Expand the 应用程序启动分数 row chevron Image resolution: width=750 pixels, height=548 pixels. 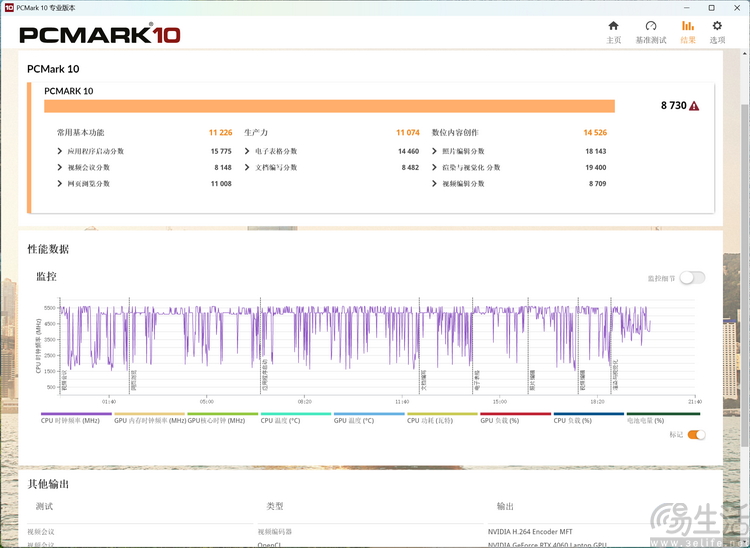(59, 151)
